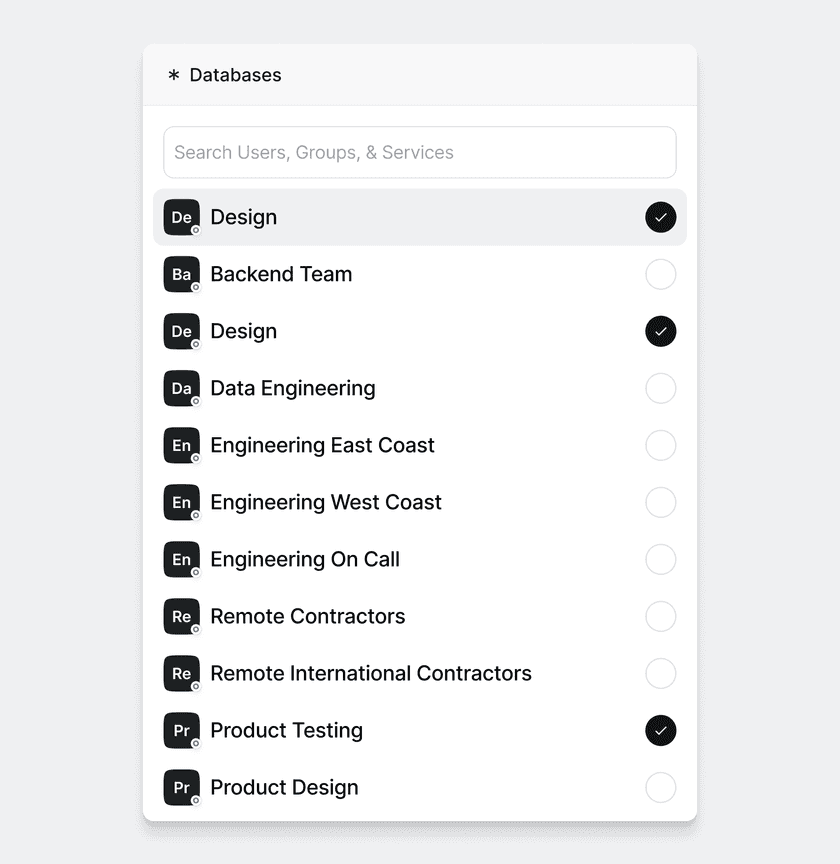Viewport: 840px width, 864px height.
Task: Check the Data Engineering circle
Action: click(x=660, y=388)
